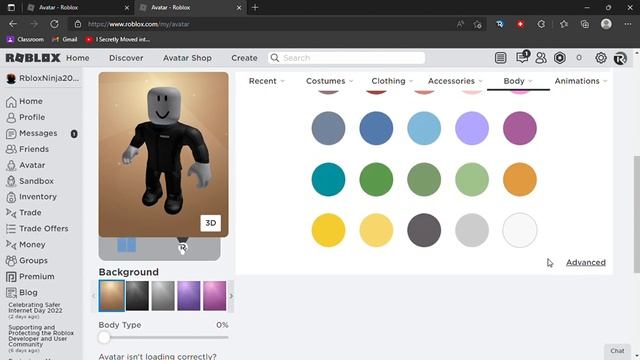640x360 pixels.
Task: Open chat messages icon with badge
Action: pyautogui.click(x=522, y=57)
